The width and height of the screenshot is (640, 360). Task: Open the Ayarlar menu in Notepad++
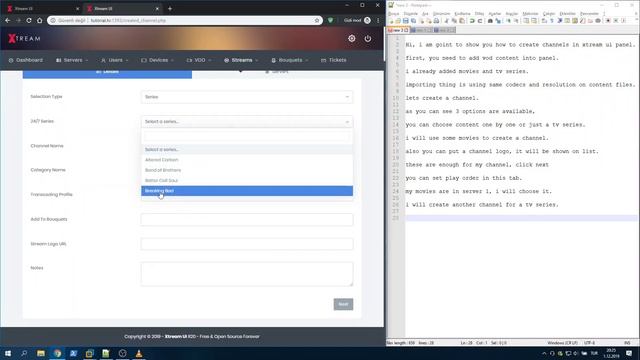click(x=494, y=13)
